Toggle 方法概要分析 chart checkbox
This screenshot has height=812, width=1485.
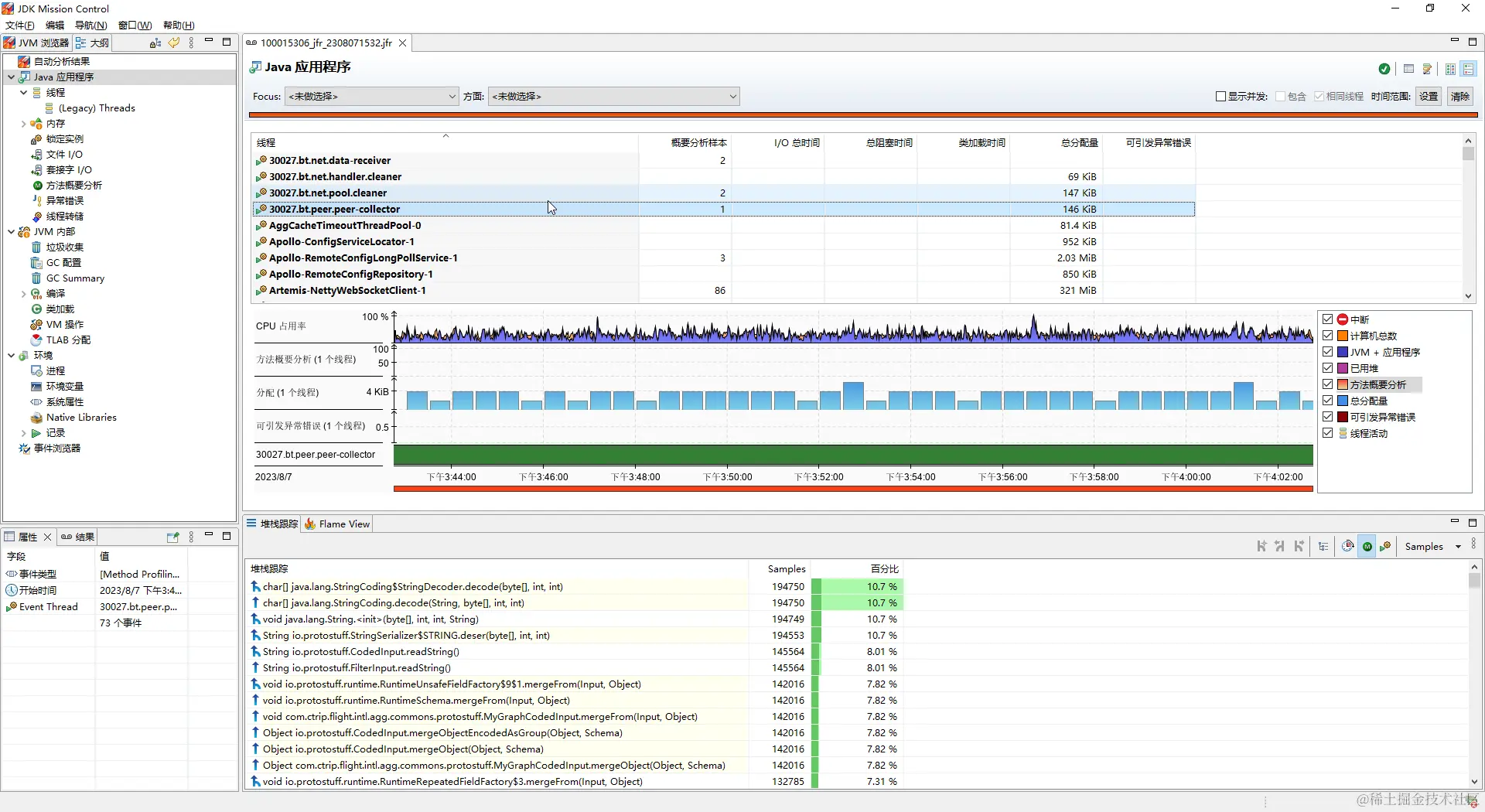[1328, 384]
